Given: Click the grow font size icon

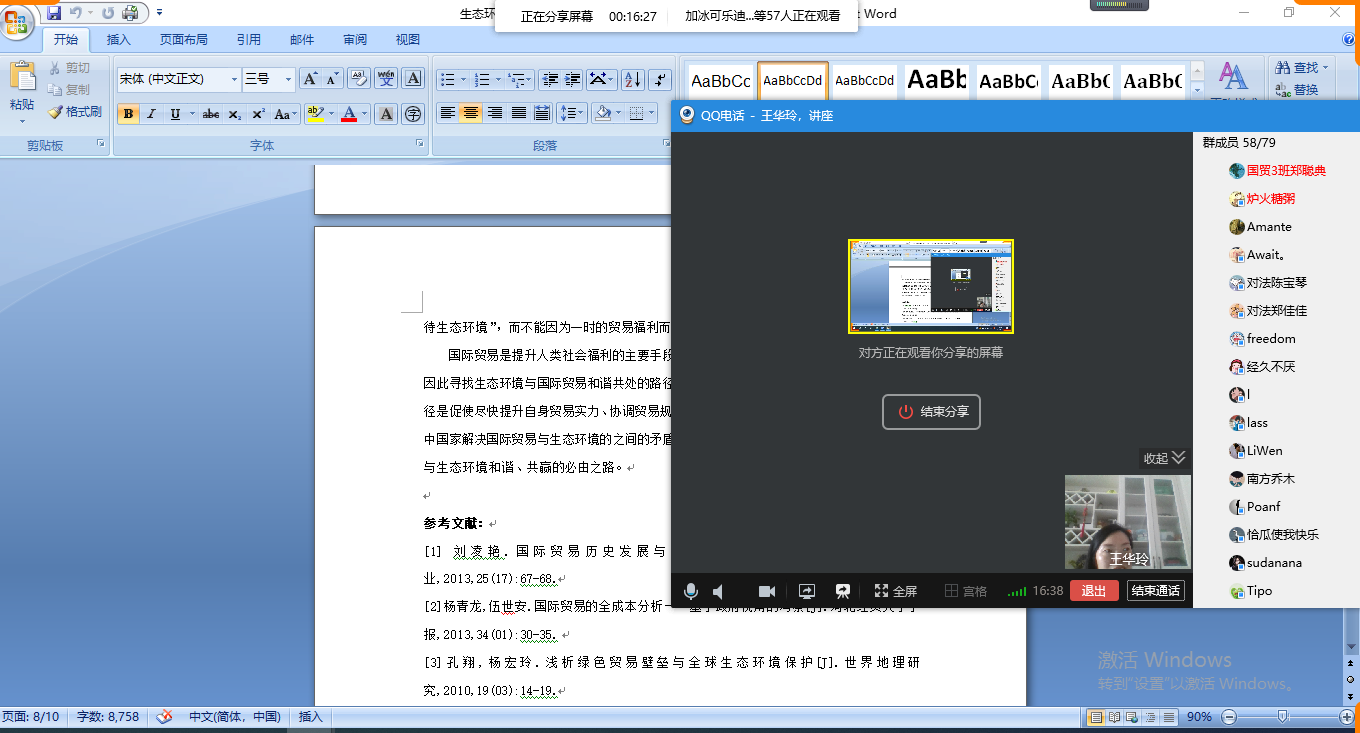Looking at the screenshot, I should click(x=310, y=79).
